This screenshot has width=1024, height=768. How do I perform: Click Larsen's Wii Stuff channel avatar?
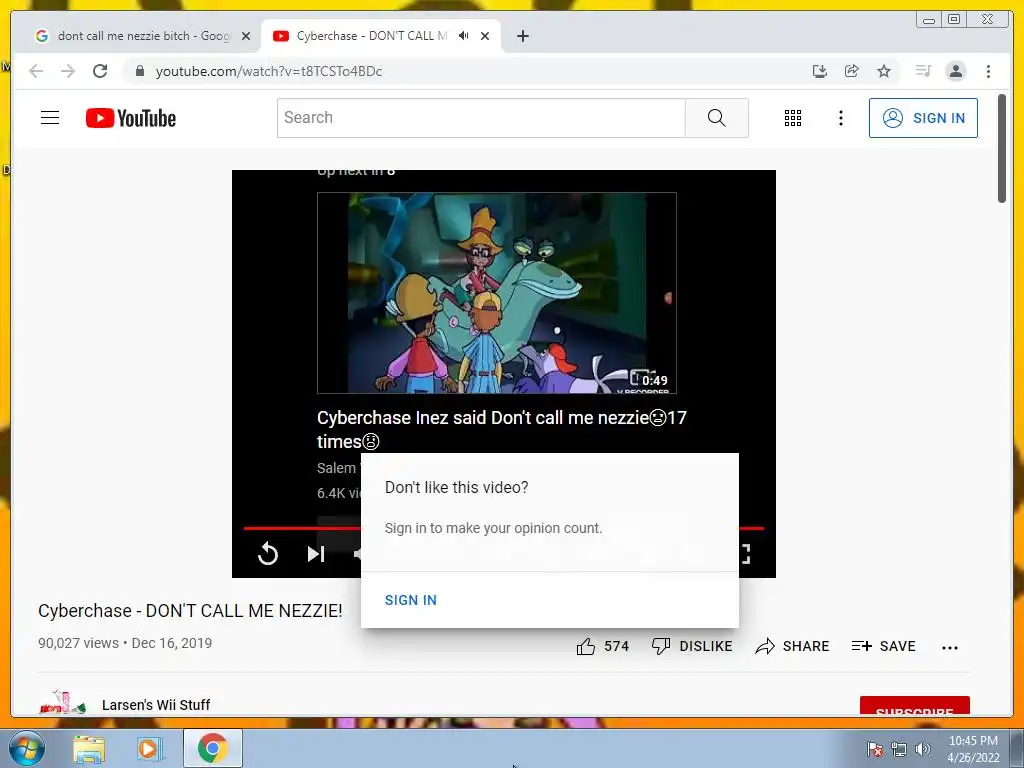[62, 703]
